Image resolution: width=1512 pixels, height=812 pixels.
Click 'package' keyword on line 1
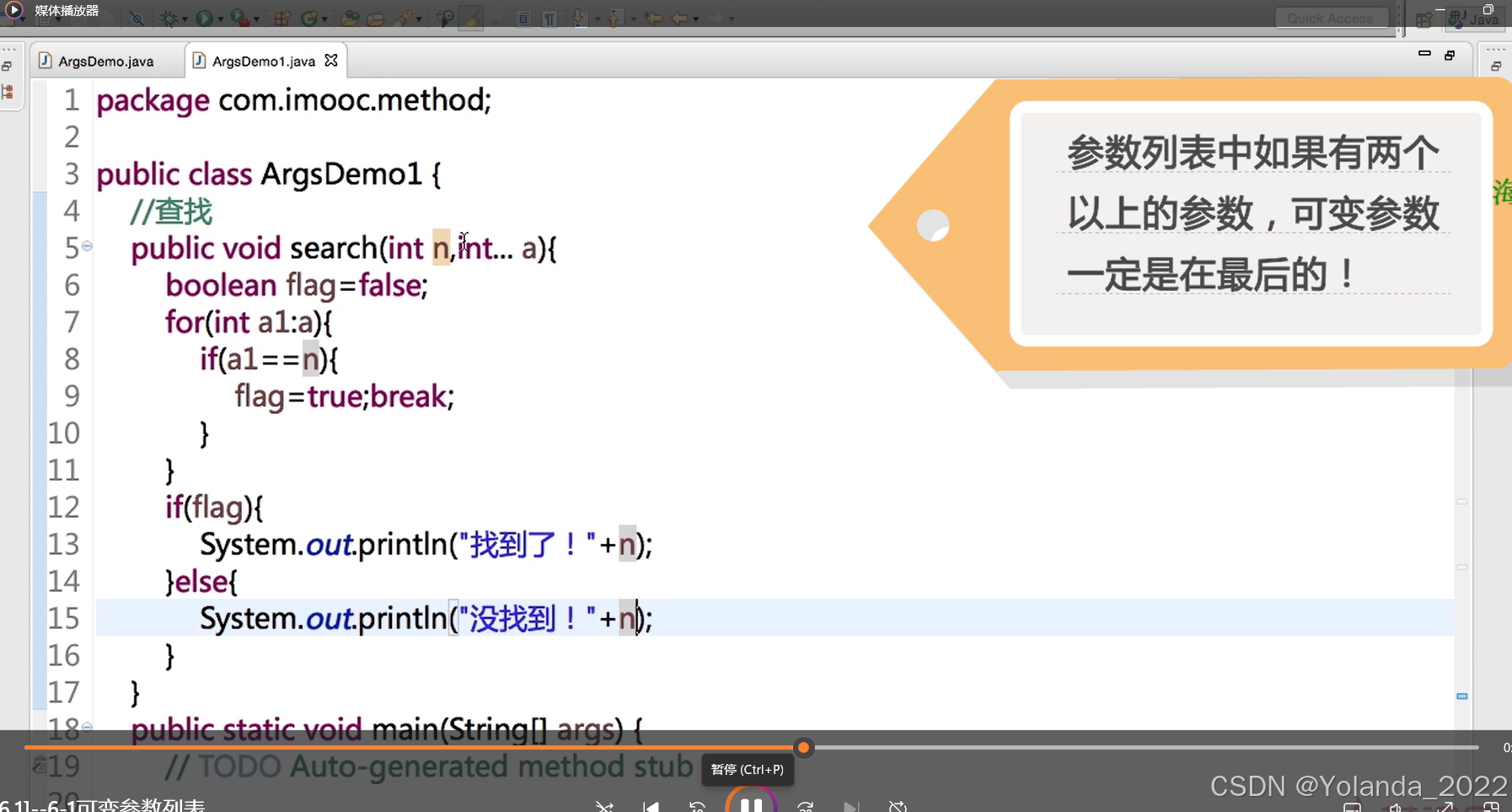153,101
